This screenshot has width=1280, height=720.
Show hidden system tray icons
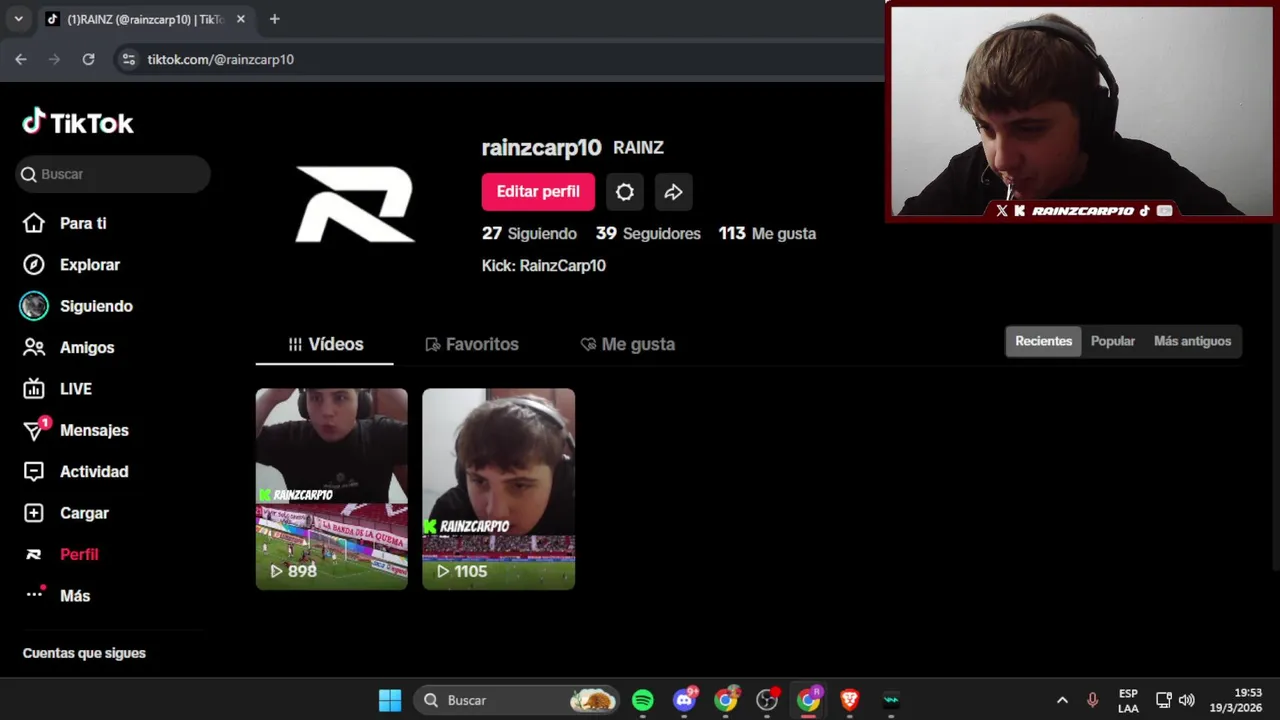[x=1062, y=700]
